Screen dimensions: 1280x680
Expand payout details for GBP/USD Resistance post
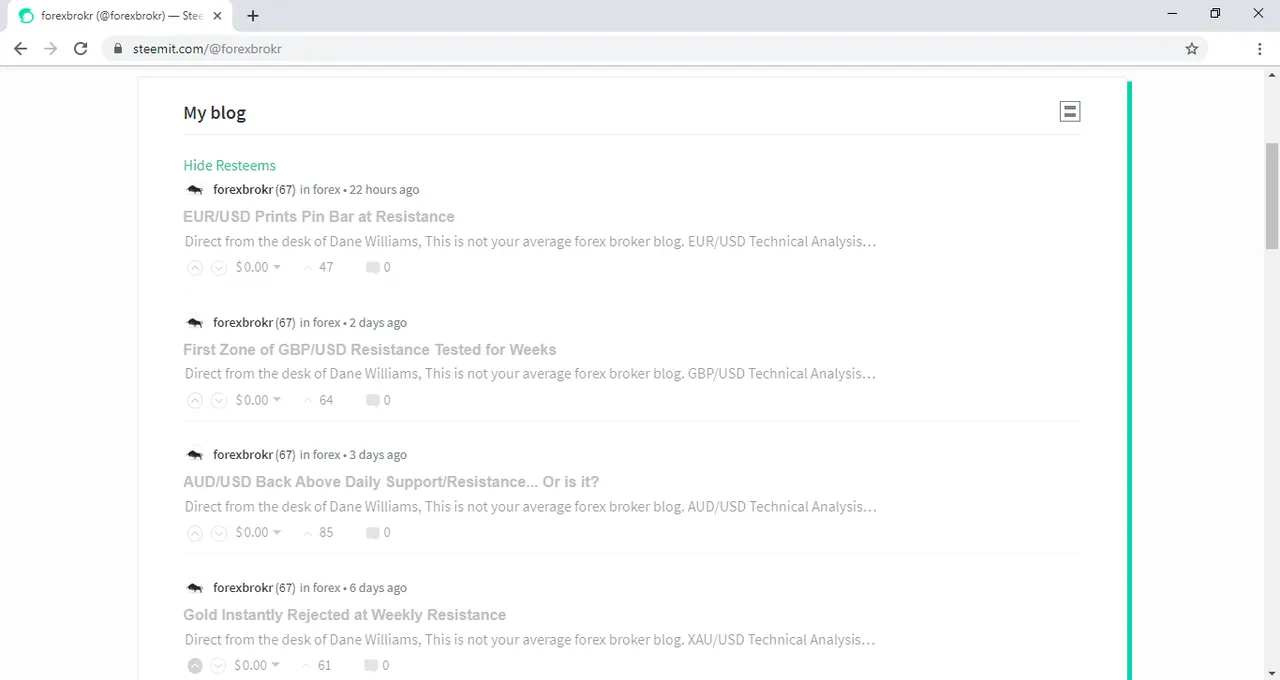tap(258, 400)
